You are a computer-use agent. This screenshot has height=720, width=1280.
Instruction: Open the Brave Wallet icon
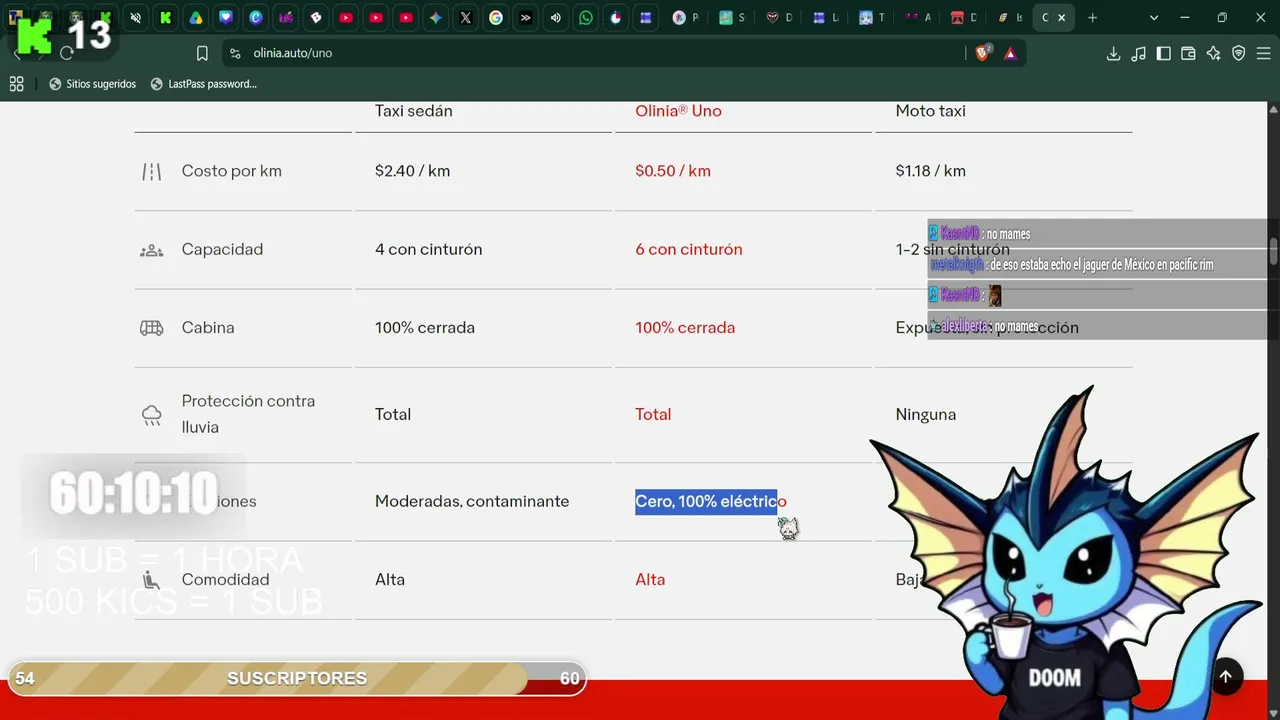coord(1188,53)
